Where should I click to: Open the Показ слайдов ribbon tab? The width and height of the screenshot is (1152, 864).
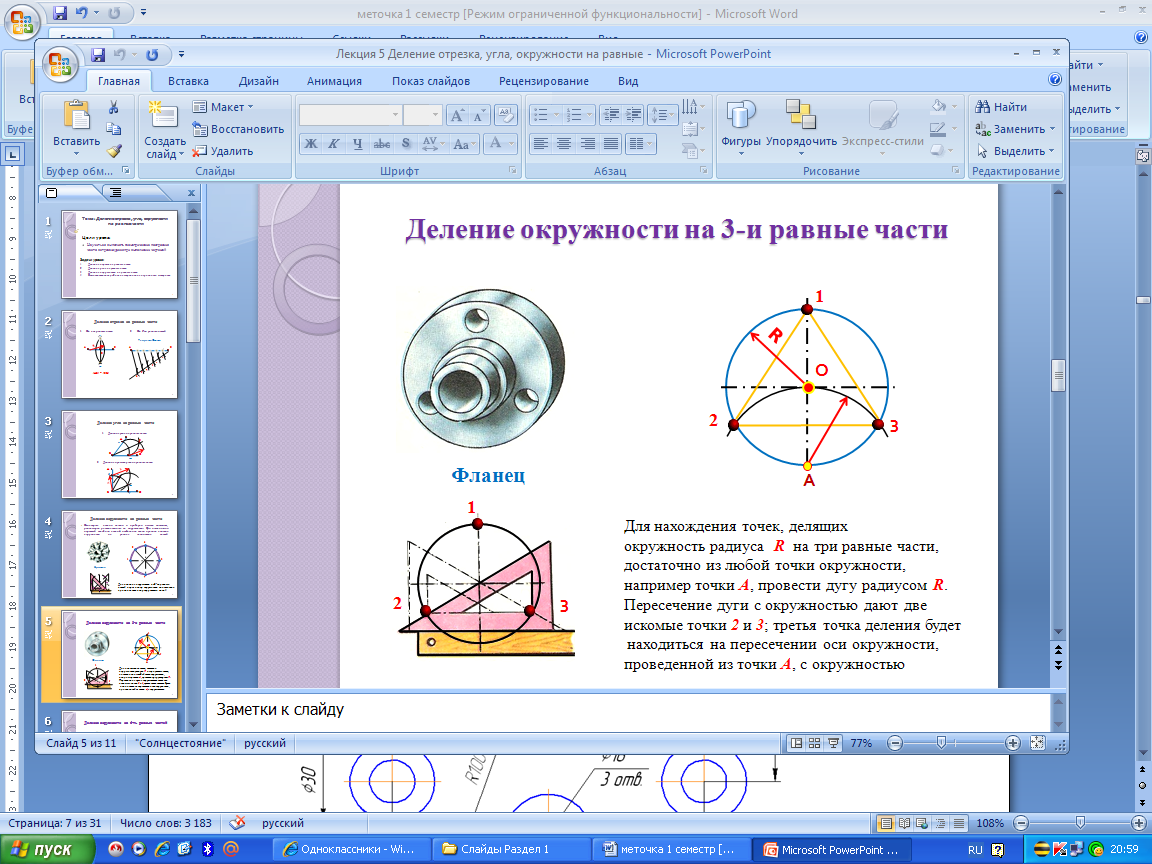(431, 81)
